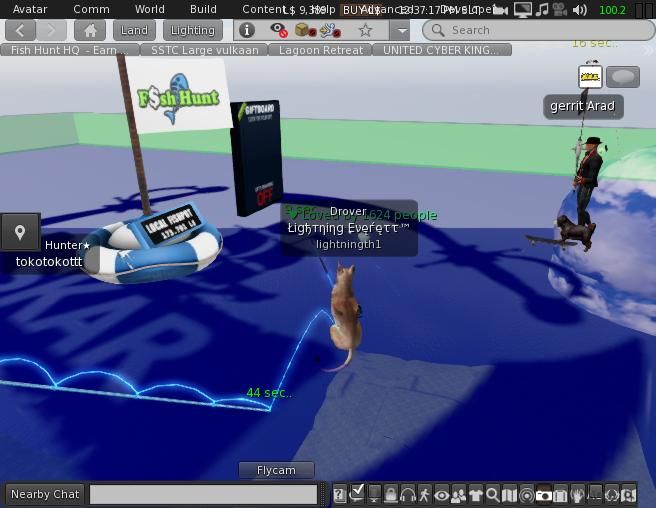Open the people icon in bottom toolbar
Screen dimensions: 656x508
pos(459,495)
